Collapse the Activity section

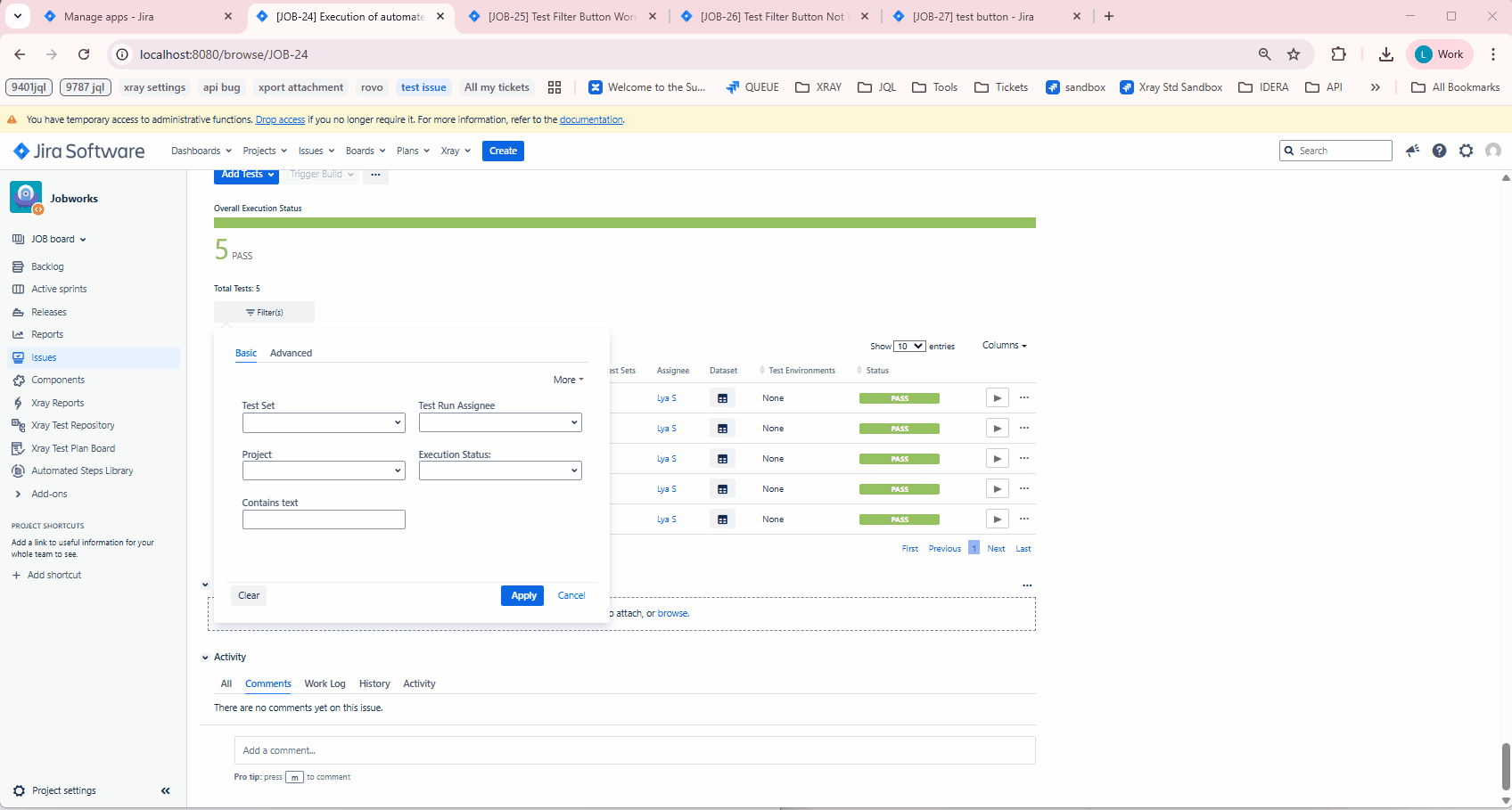(206, 658)
